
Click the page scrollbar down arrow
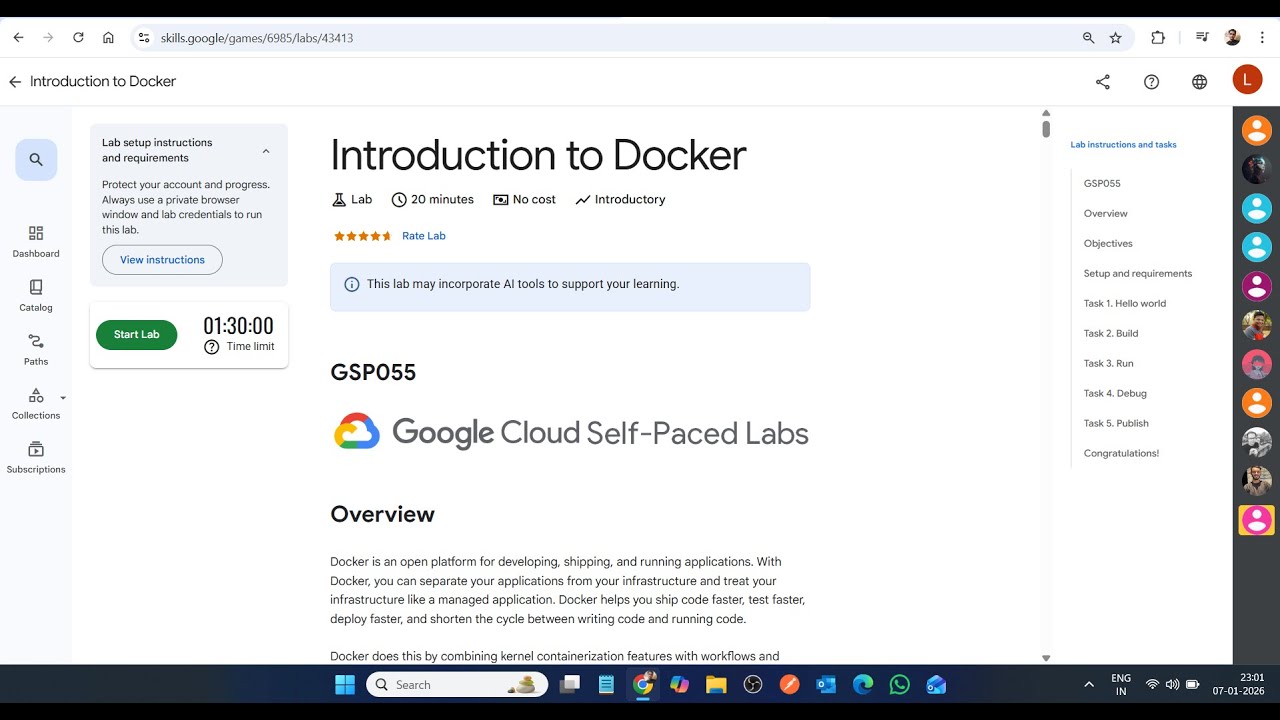1046,658
